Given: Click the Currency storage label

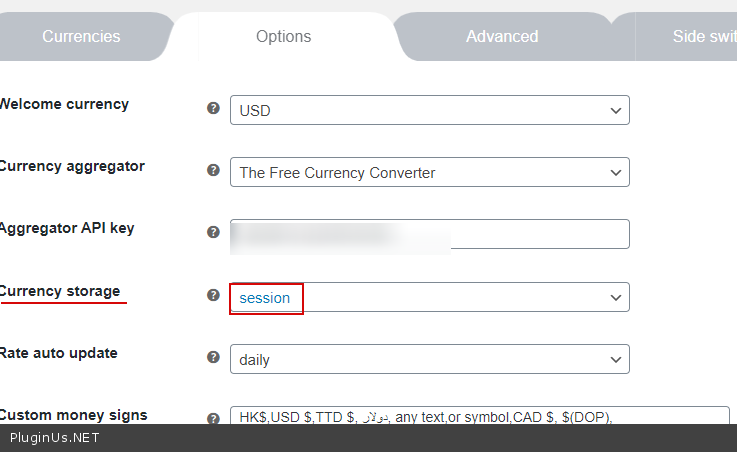Looking at the screenshot, I should point(60,291).
